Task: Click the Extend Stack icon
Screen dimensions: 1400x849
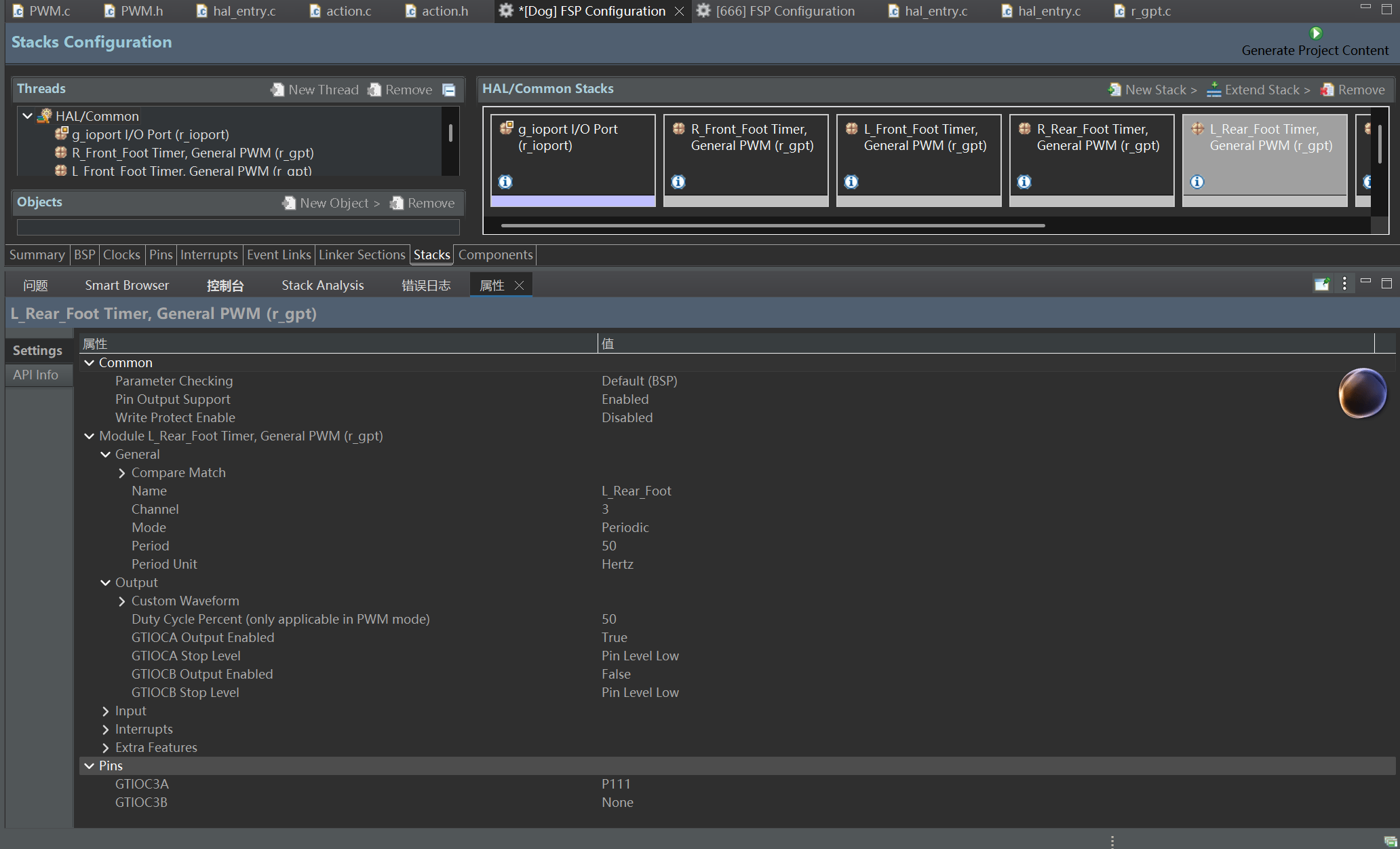Action: click(1213, 90)
